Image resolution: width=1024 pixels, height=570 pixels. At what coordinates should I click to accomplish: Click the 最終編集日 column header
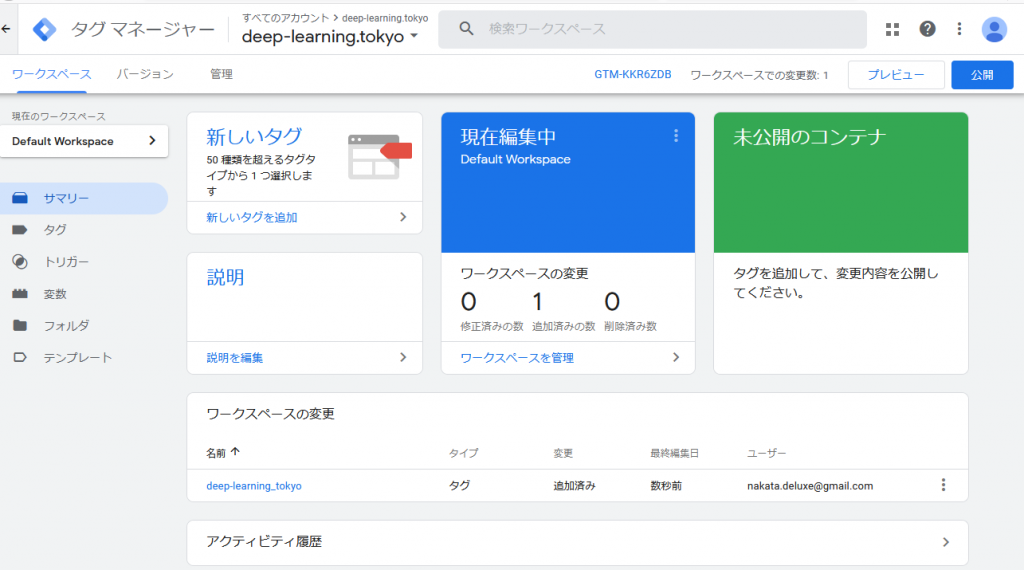(674, 453)
